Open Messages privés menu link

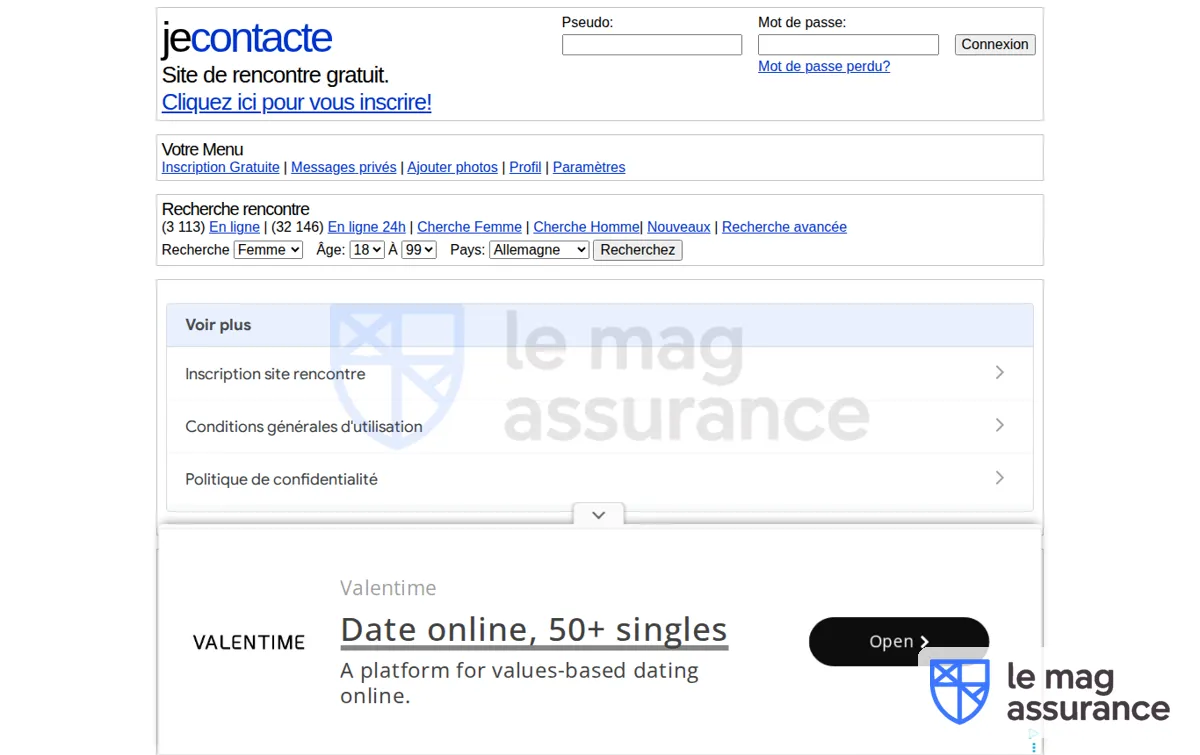[x=344, y=168]
